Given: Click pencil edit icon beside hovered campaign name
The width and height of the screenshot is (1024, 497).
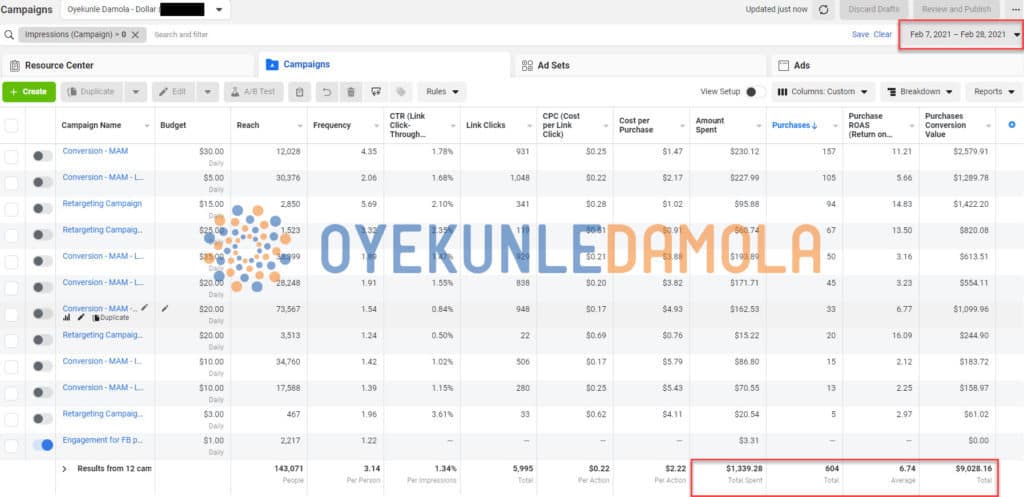Looking at the screenshot, I should pos(144,308).
